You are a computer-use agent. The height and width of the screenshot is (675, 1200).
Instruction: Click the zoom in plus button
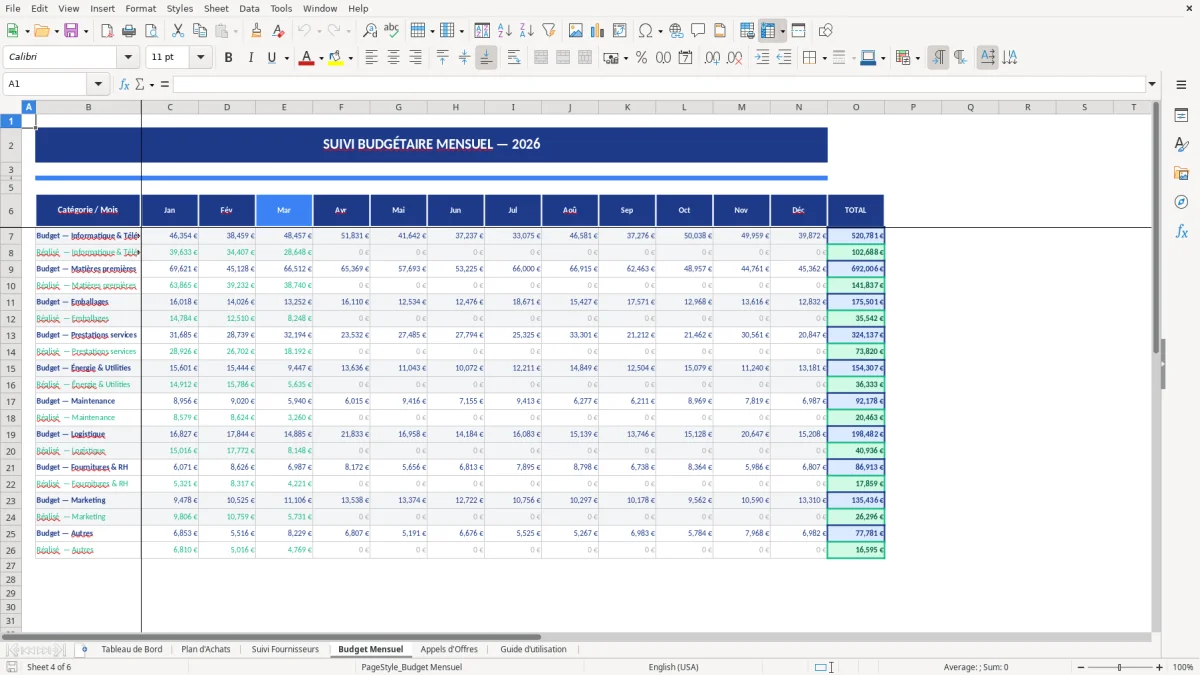pos(1160,667)
